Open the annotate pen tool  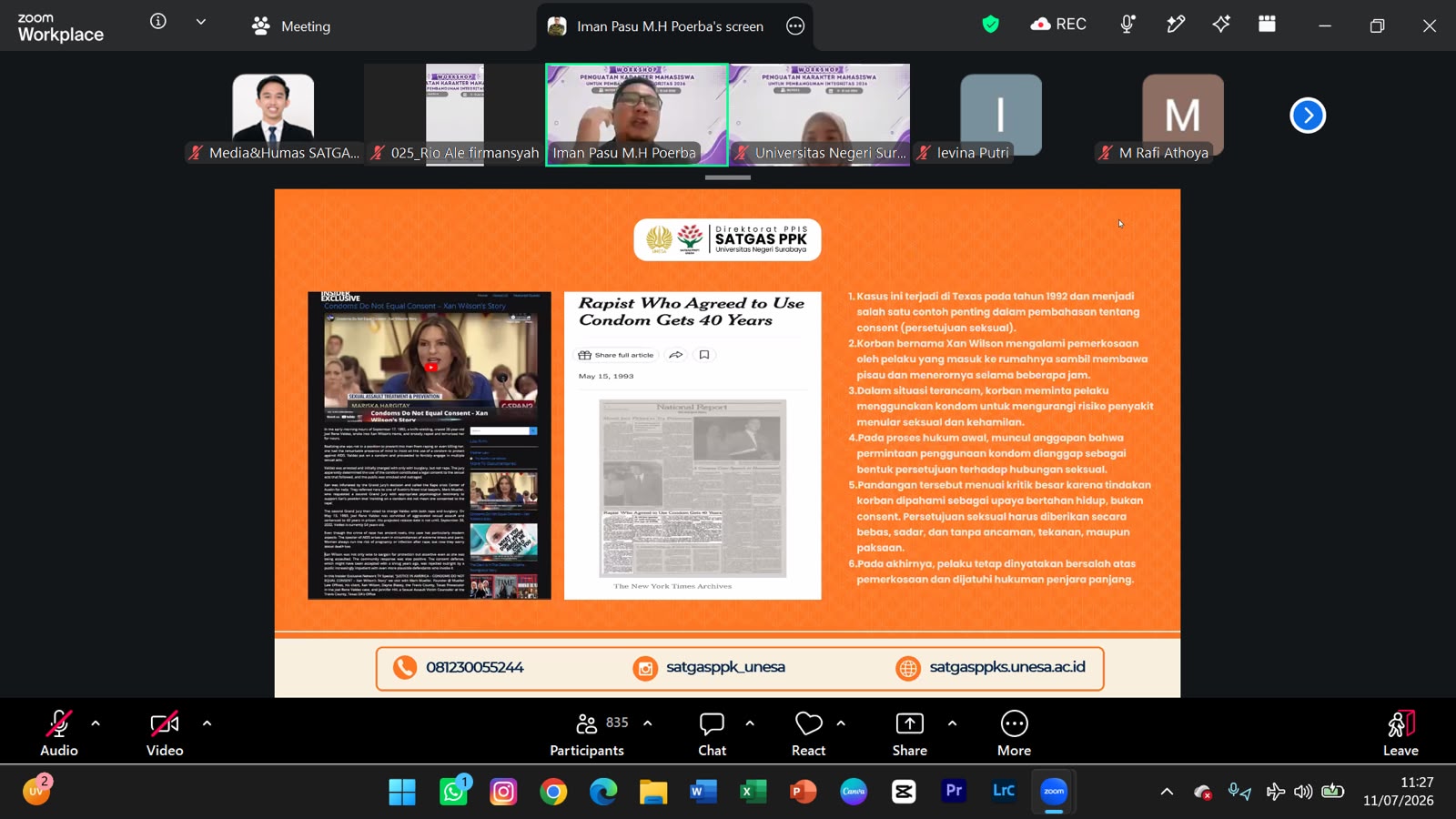(1176, 25)
